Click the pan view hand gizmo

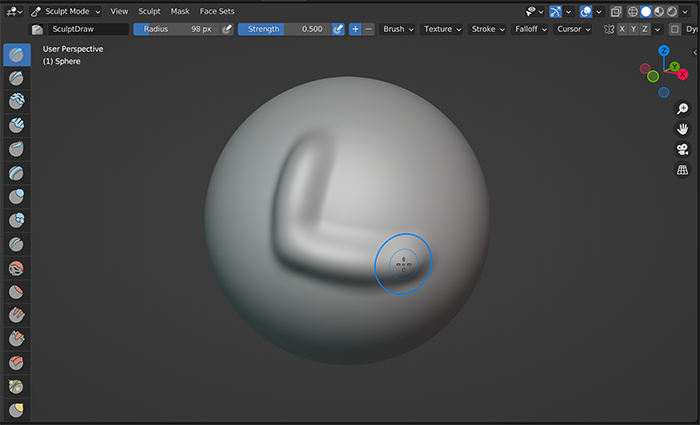click(x=682, y=129)
